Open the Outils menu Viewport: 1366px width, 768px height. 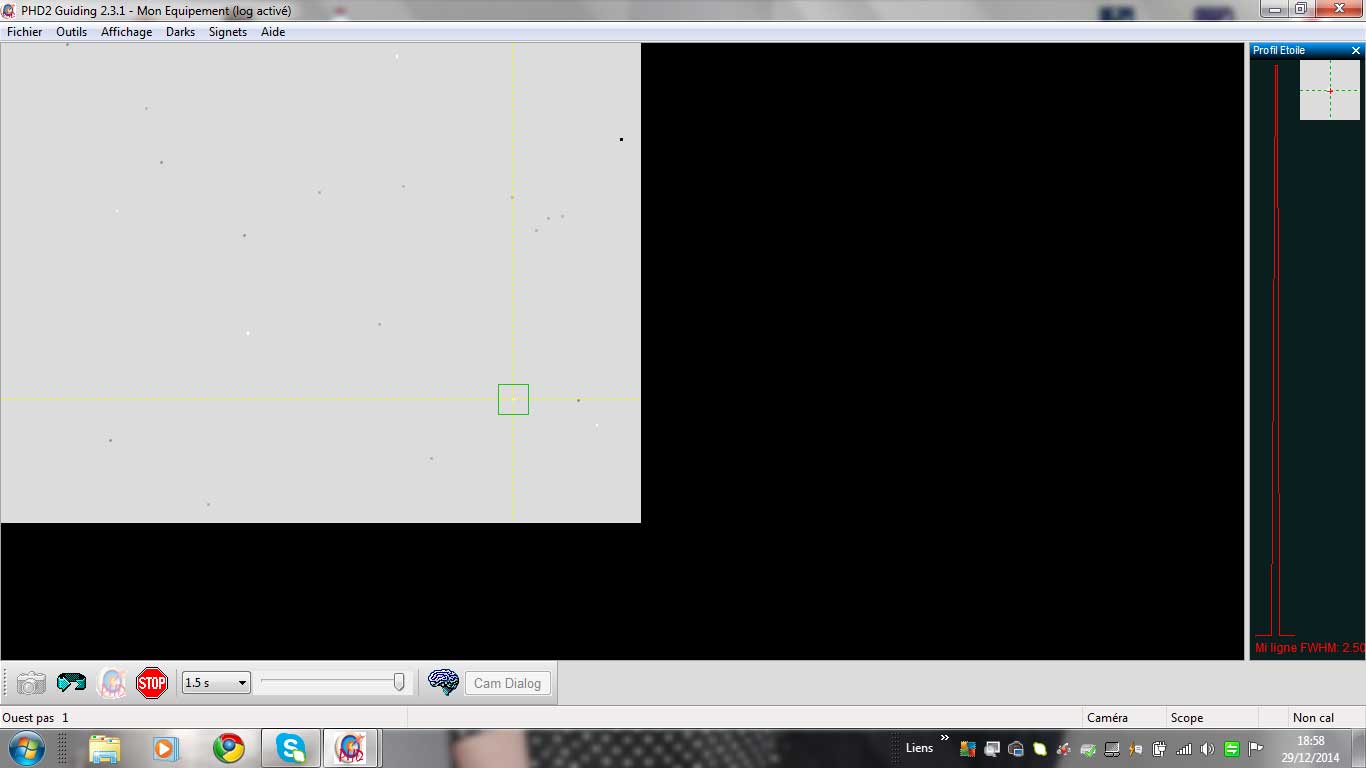(72, 32)
